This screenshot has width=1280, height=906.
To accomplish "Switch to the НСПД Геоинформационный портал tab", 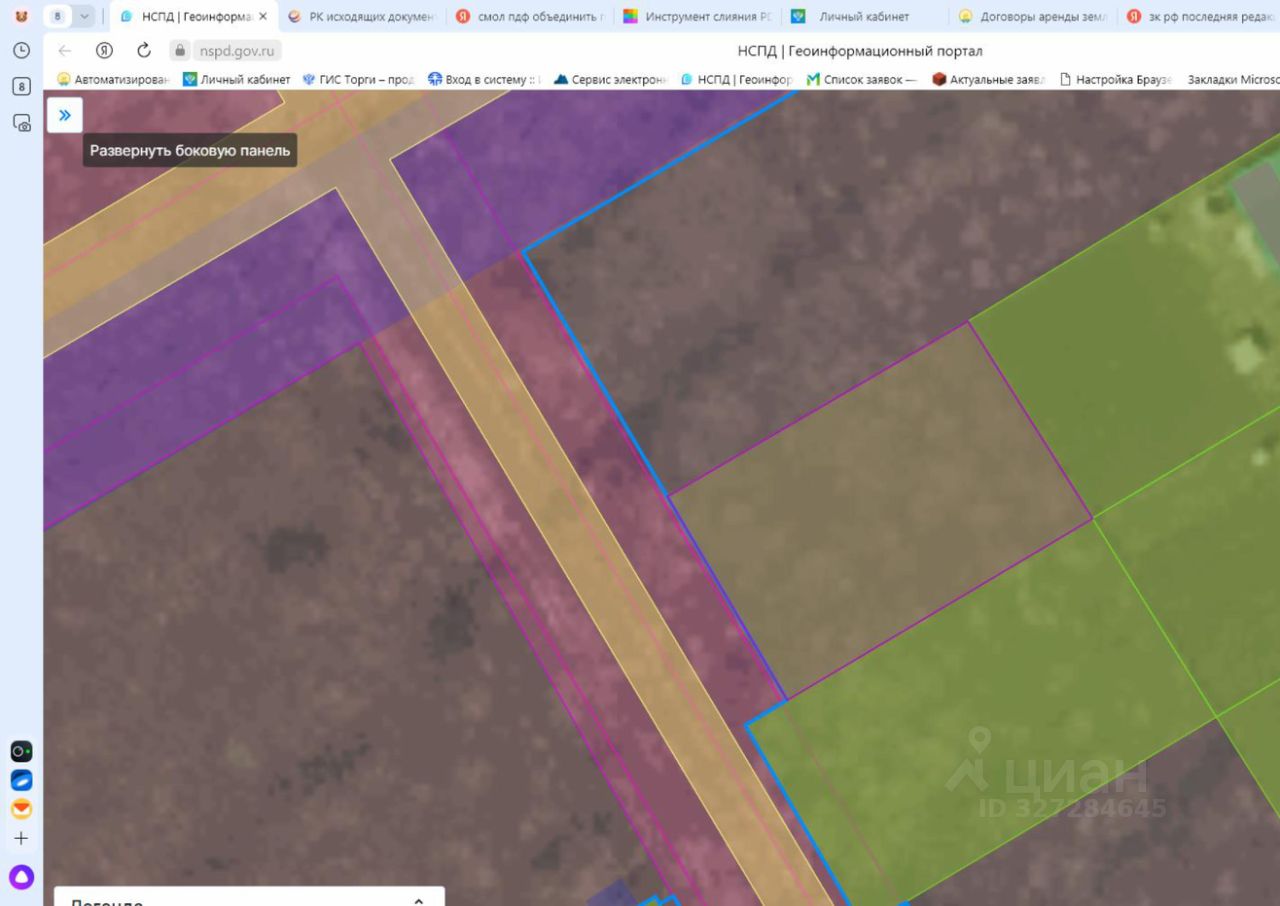I will tap(194, 17).
